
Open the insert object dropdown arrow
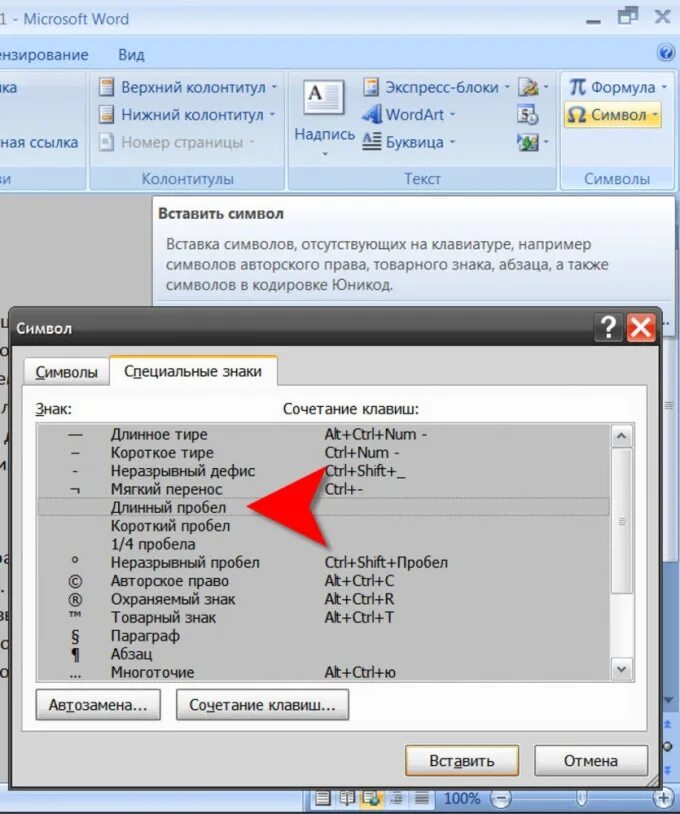click(x=546, y=142)
